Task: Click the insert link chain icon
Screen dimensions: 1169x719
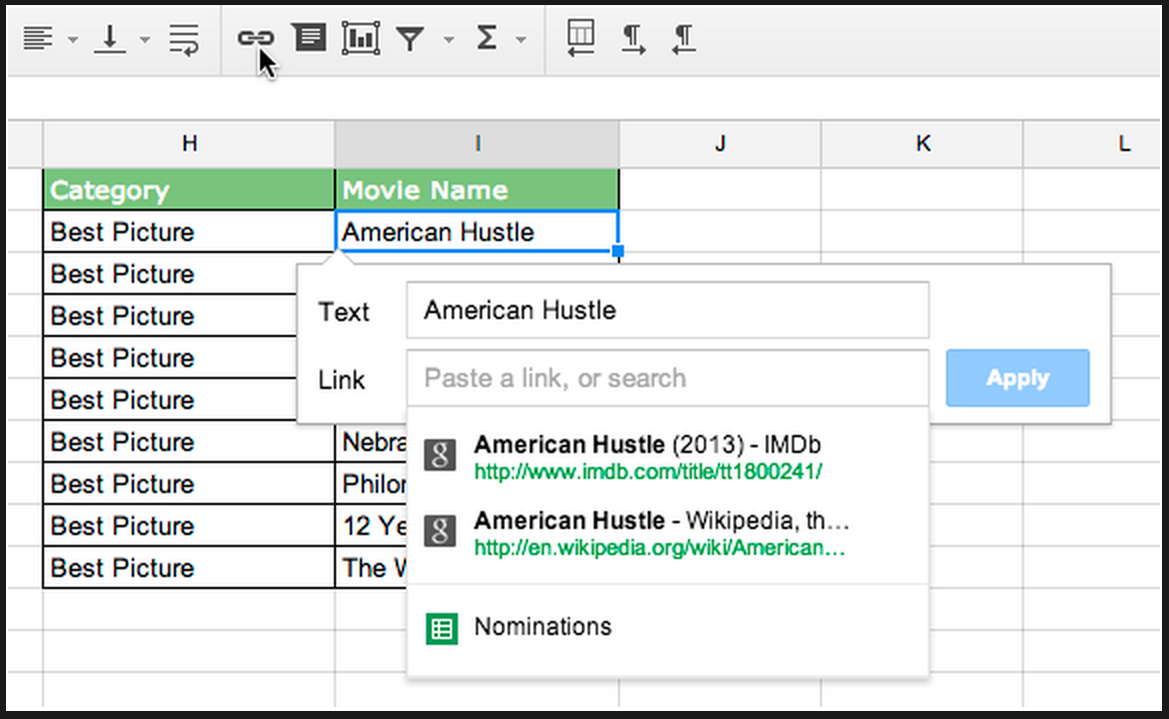Action: 255,39
